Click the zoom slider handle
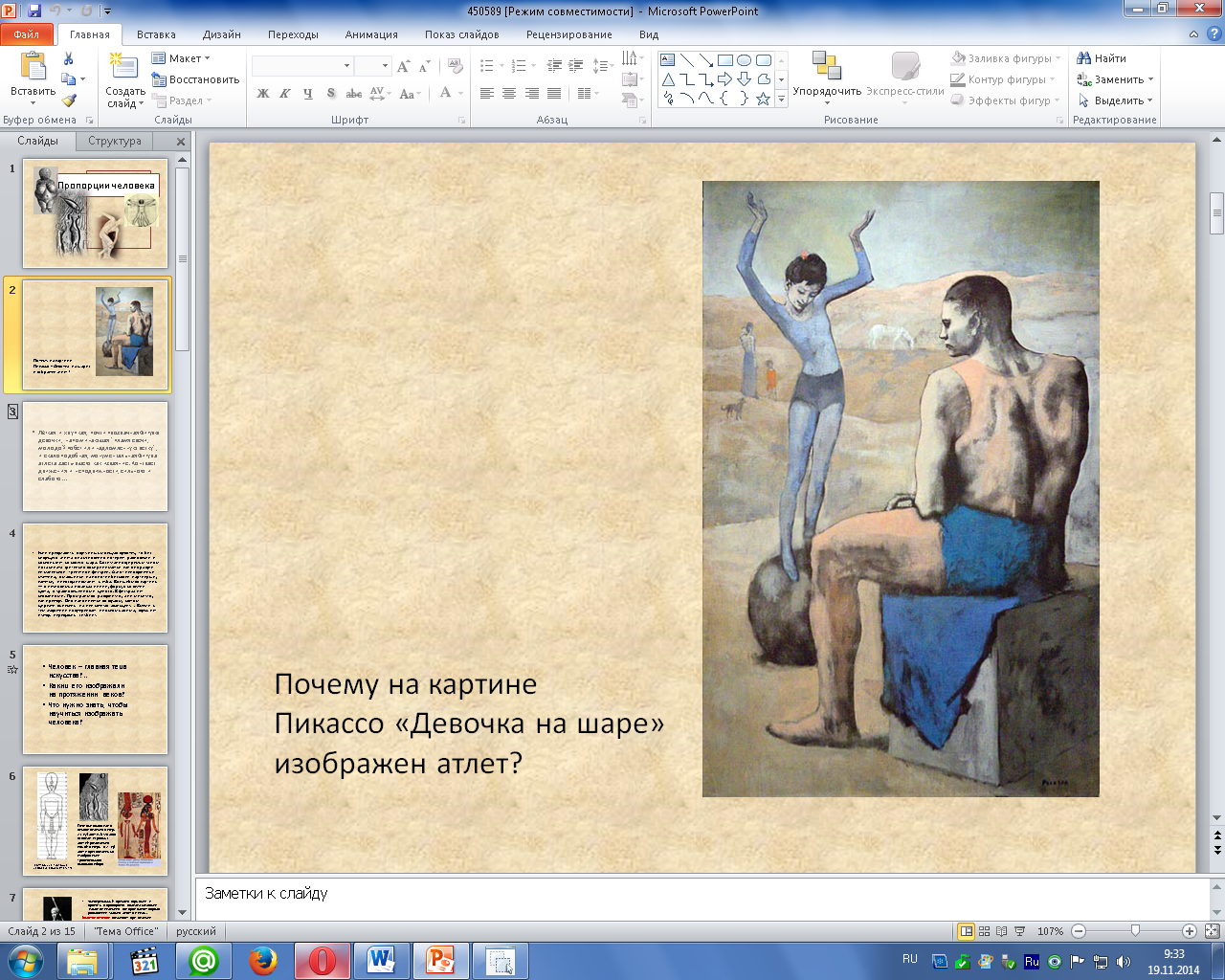1225x980 pixels. 1135,931
